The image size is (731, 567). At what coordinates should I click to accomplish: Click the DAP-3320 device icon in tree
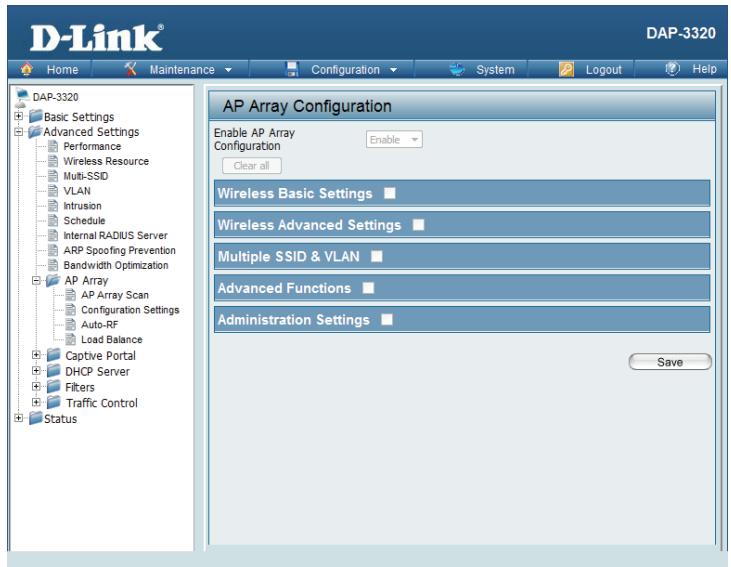pyautogui.click(x=21, y=97)
